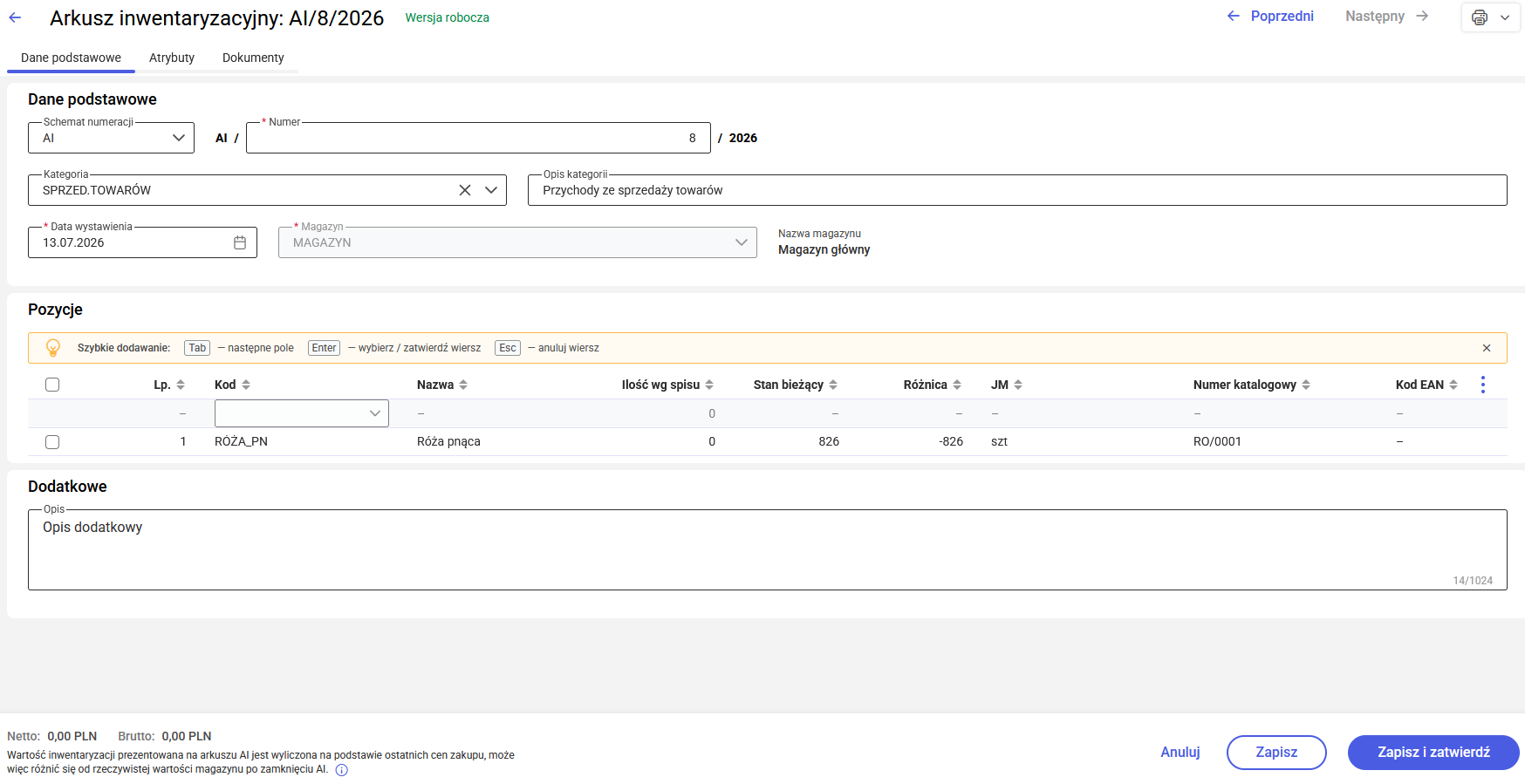Click the Anuluj button
This screenshot has width=1525, height=784.
point(1180,753)
